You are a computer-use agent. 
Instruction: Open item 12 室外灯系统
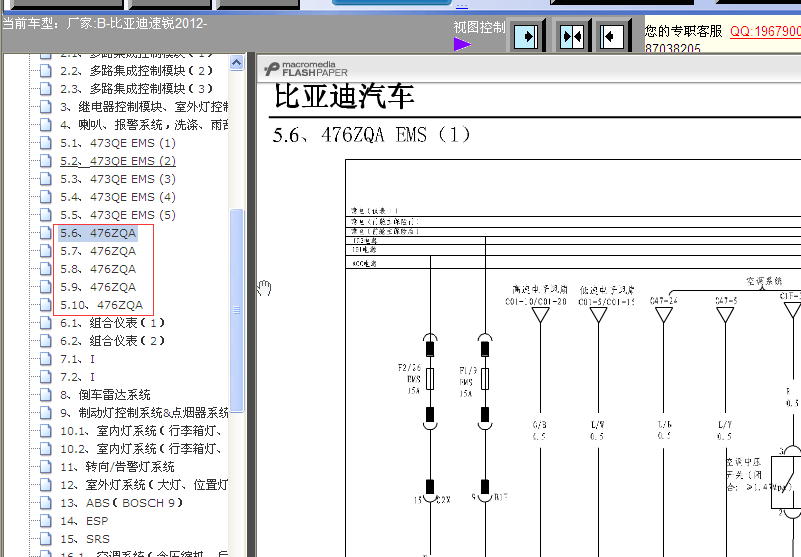(x=144, y=485)
